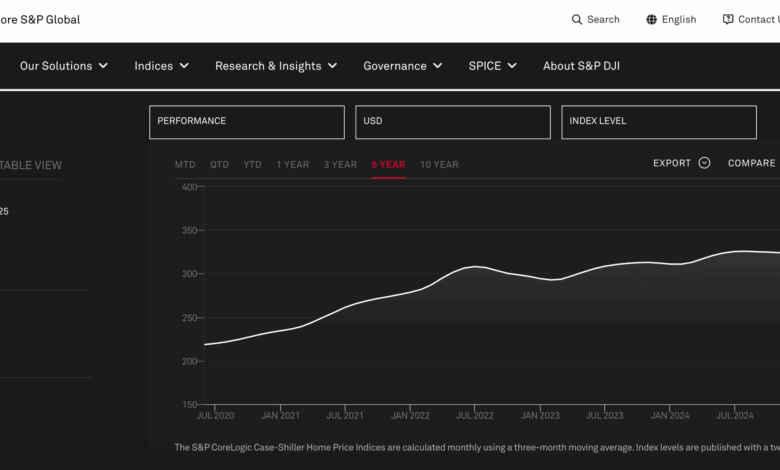
Task: Select the 10 Year time range
Action: click(x=439, y=165)
